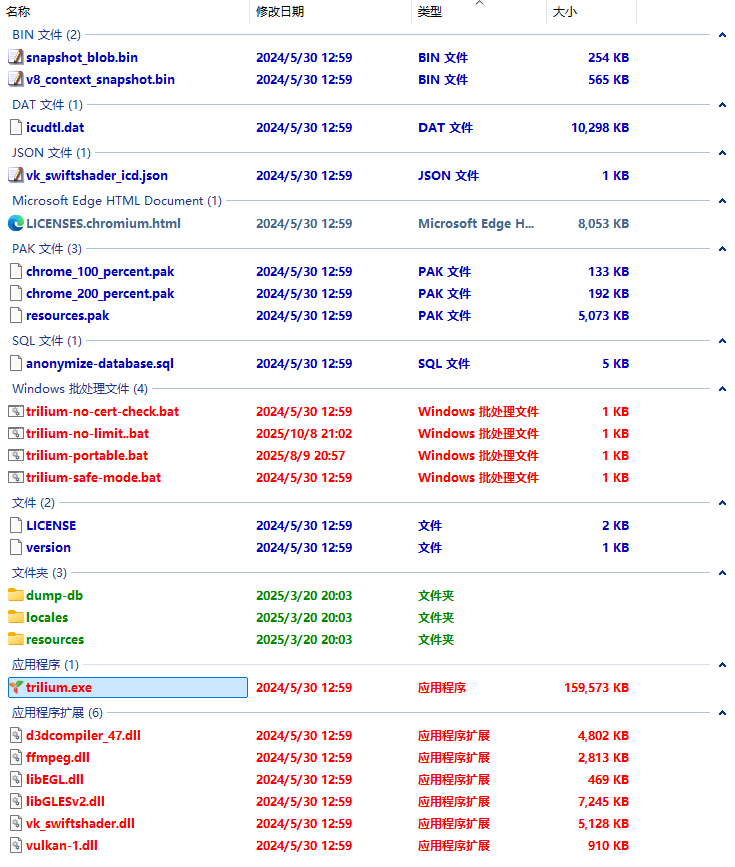Click the dump-db folder icon
The width and height of the screenshot is (735, 867).
point(16,595)
